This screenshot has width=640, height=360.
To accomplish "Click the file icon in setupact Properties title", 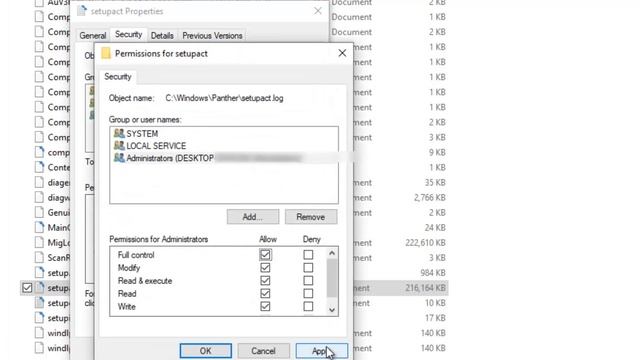I will [82, 11].
